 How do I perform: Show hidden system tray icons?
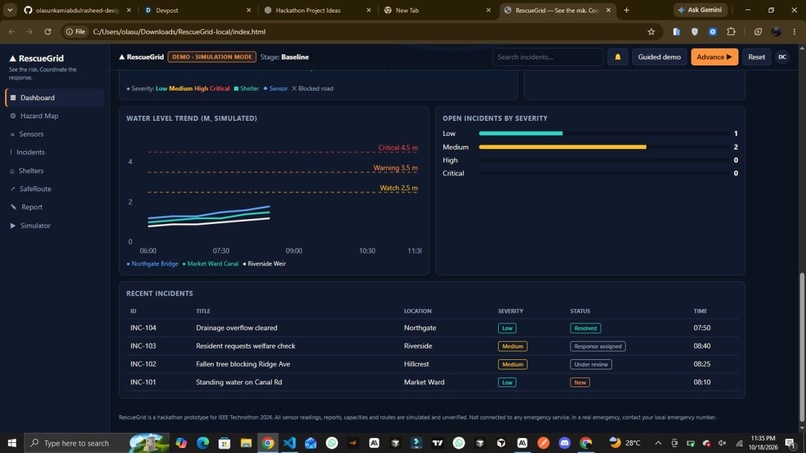pyautogui.click(x=658, y=443)
